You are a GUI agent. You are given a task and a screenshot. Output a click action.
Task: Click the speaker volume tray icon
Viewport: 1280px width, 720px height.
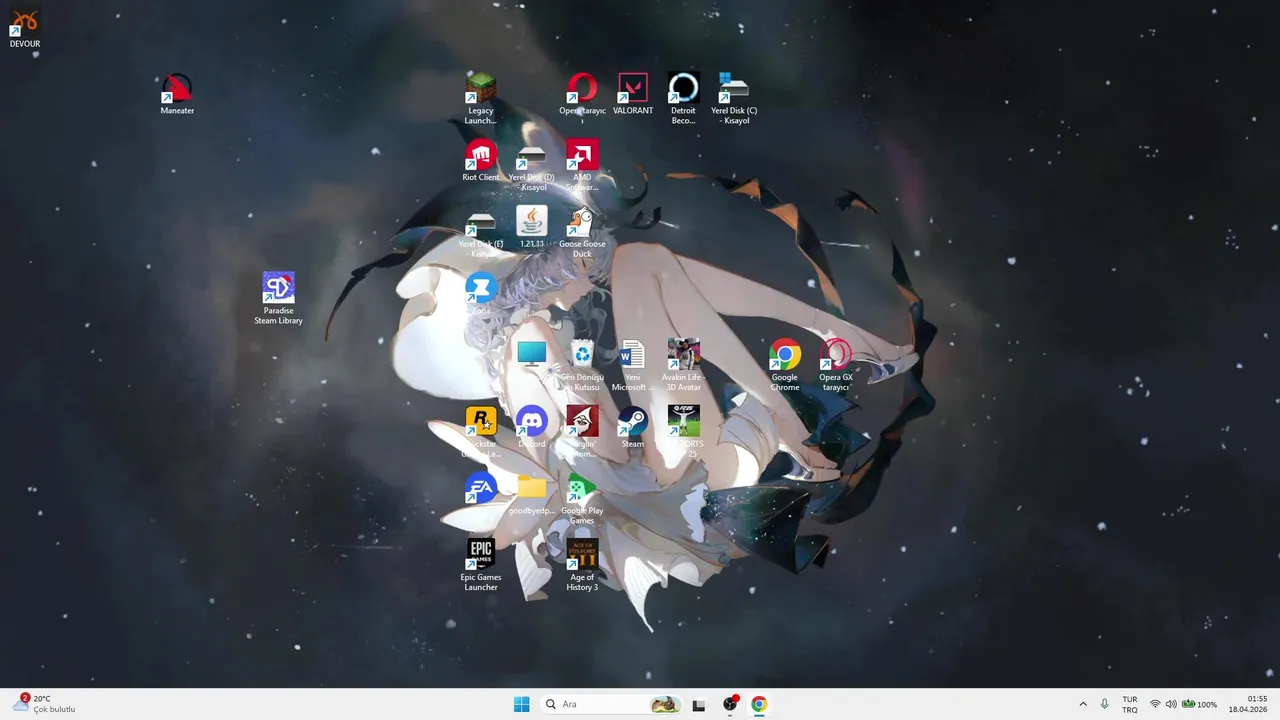click(x=1171, y=704)
